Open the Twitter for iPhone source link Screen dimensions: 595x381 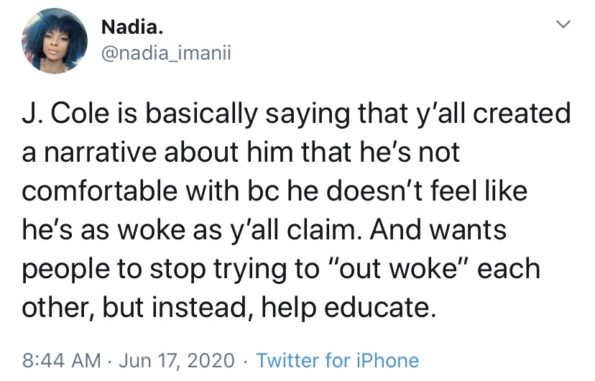[x=338, y=360]
